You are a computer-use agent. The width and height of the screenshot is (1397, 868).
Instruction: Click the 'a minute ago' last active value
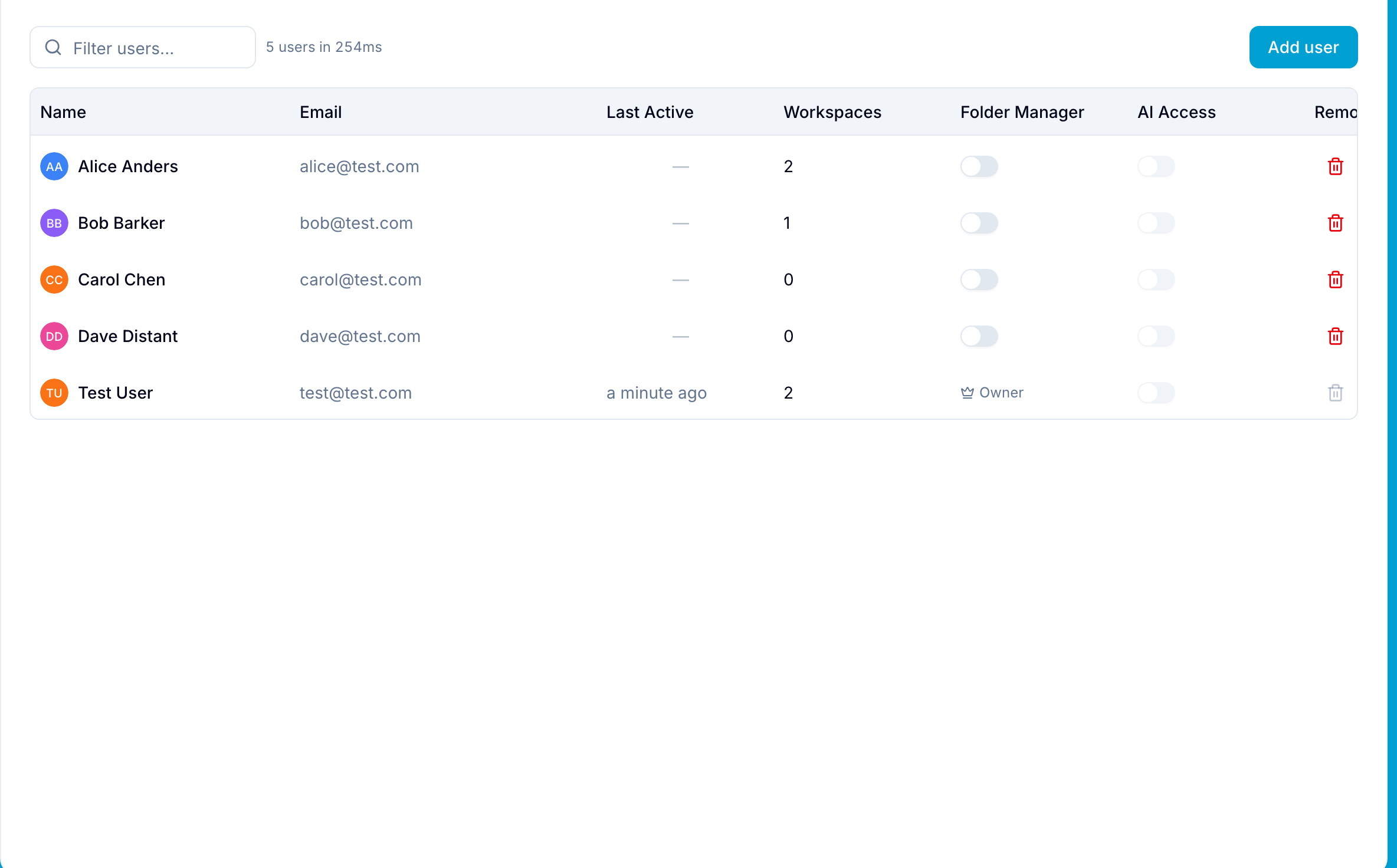[x=657, y=393]
